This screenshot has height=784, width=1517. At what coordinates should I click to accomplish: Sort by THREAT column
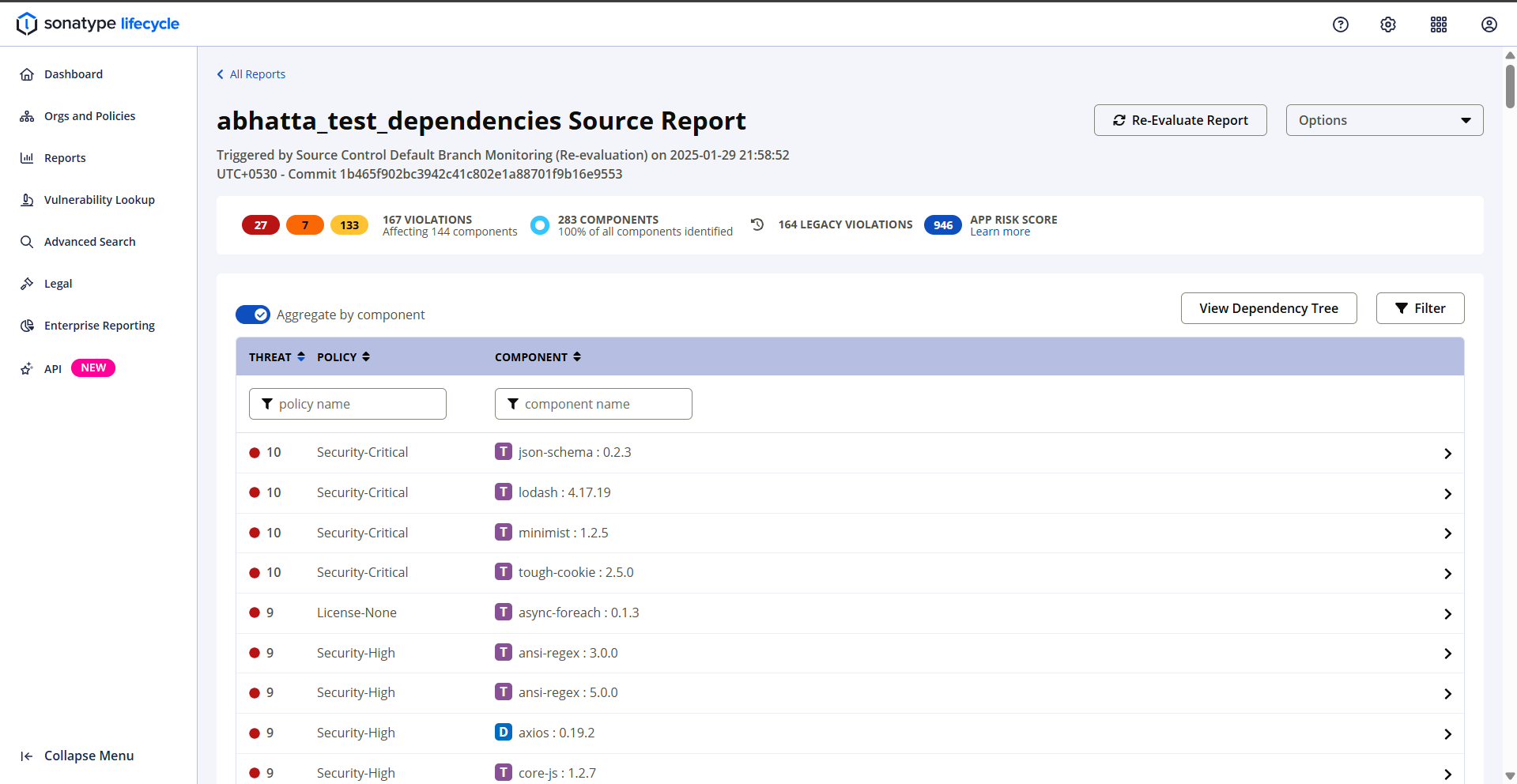pyautogui.click(x=277, y=357)
